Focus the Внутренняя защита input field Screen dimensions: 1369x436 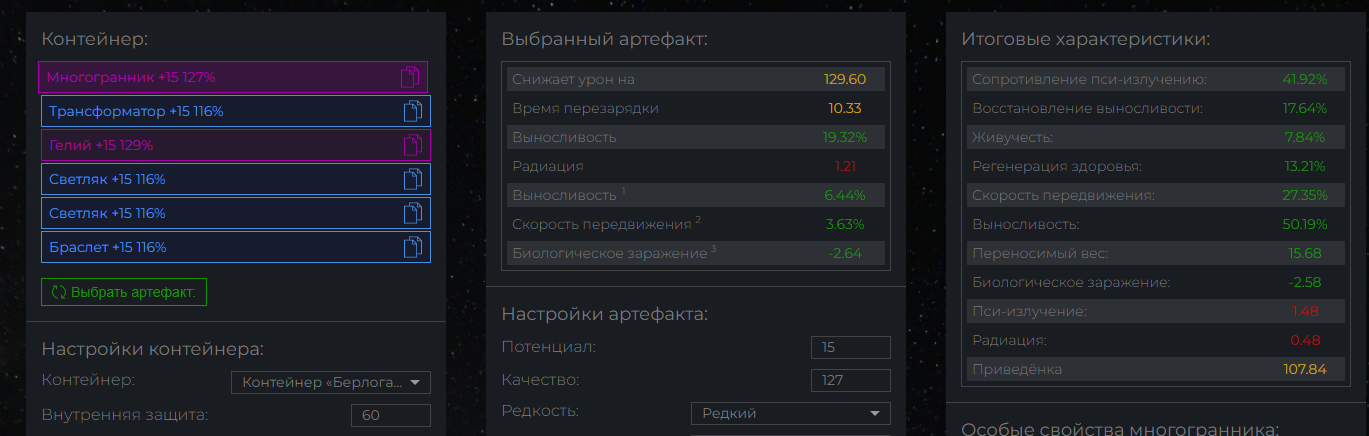tap(391, 415)
